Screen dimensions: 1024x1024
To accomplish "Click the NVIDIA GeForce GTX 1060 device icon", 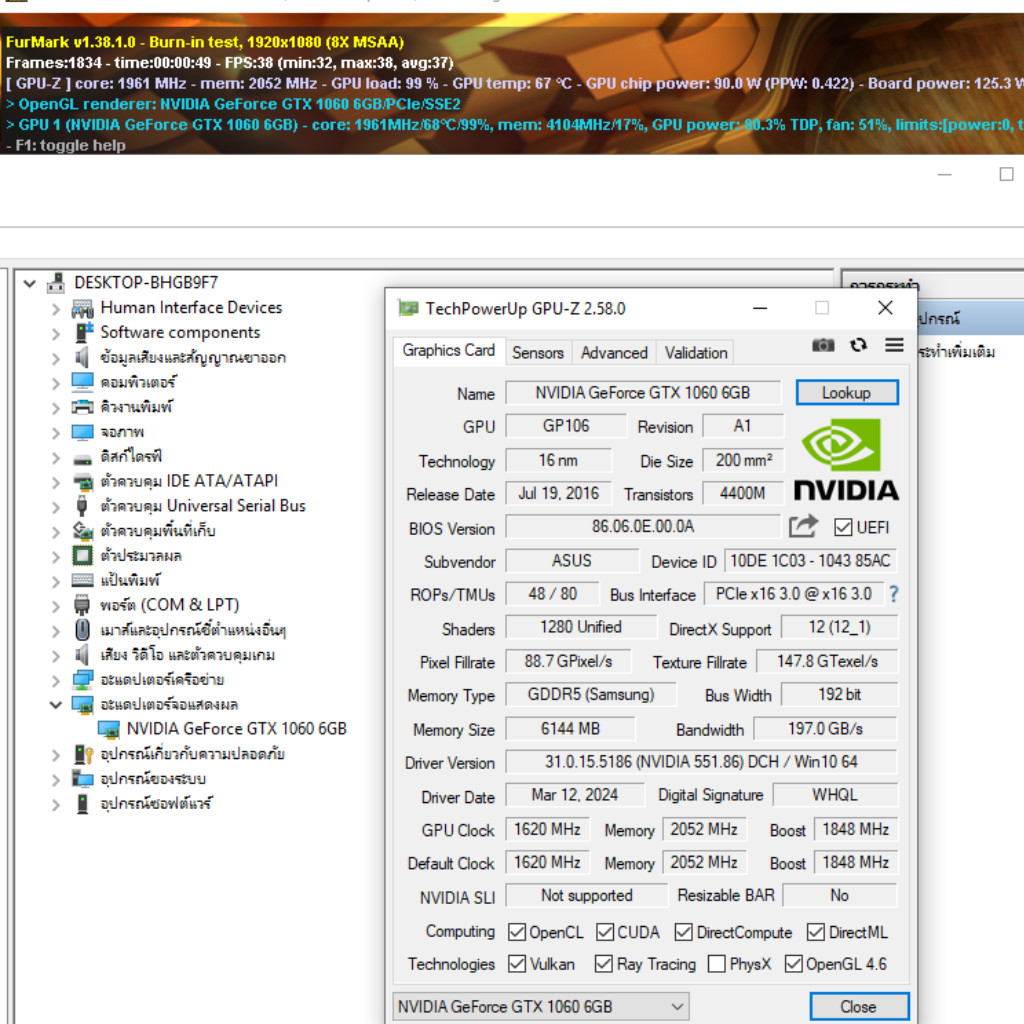I will point(108,729).
